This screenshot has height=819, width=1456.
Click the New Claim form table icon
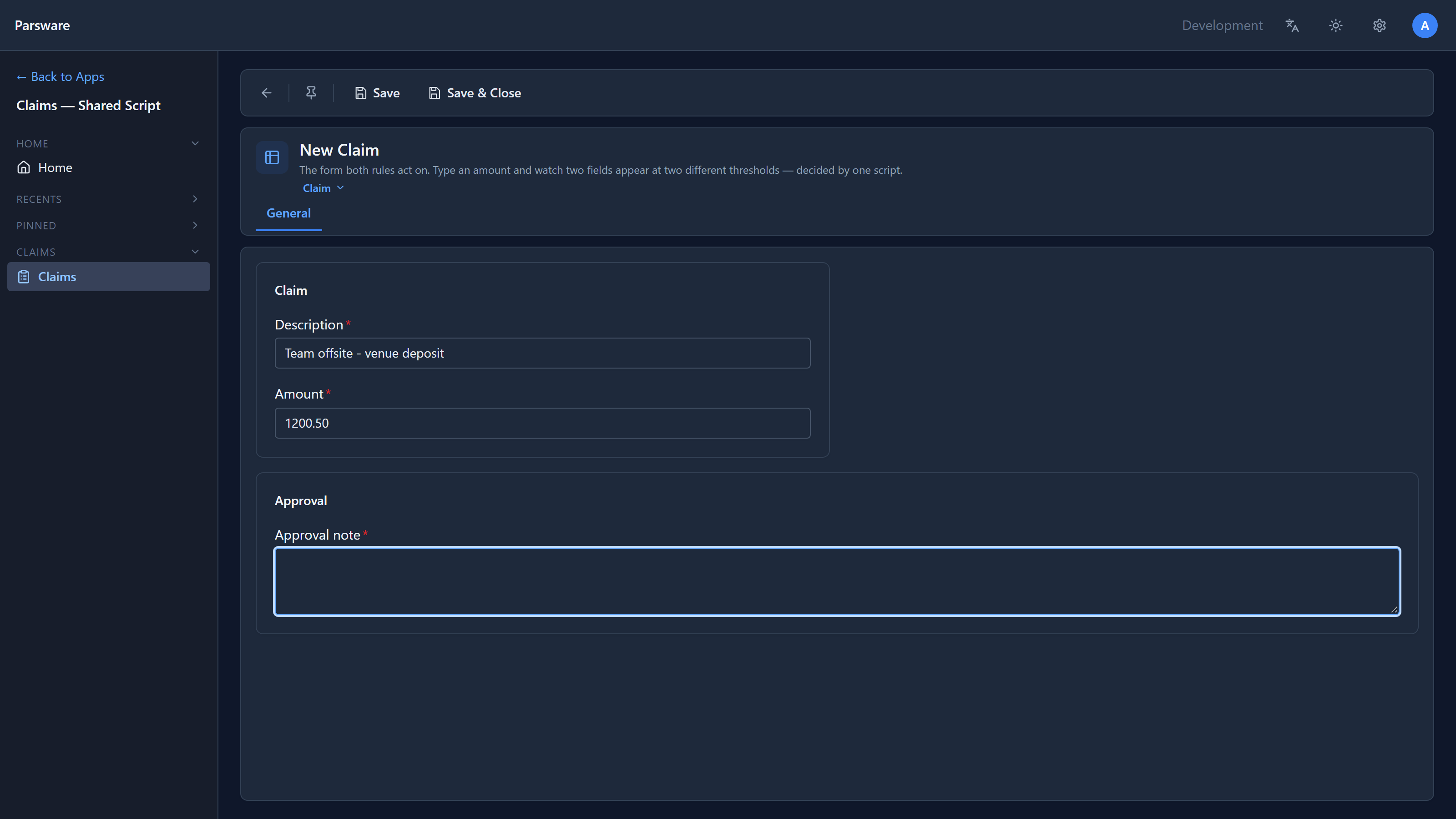click(x=272, y=157)
